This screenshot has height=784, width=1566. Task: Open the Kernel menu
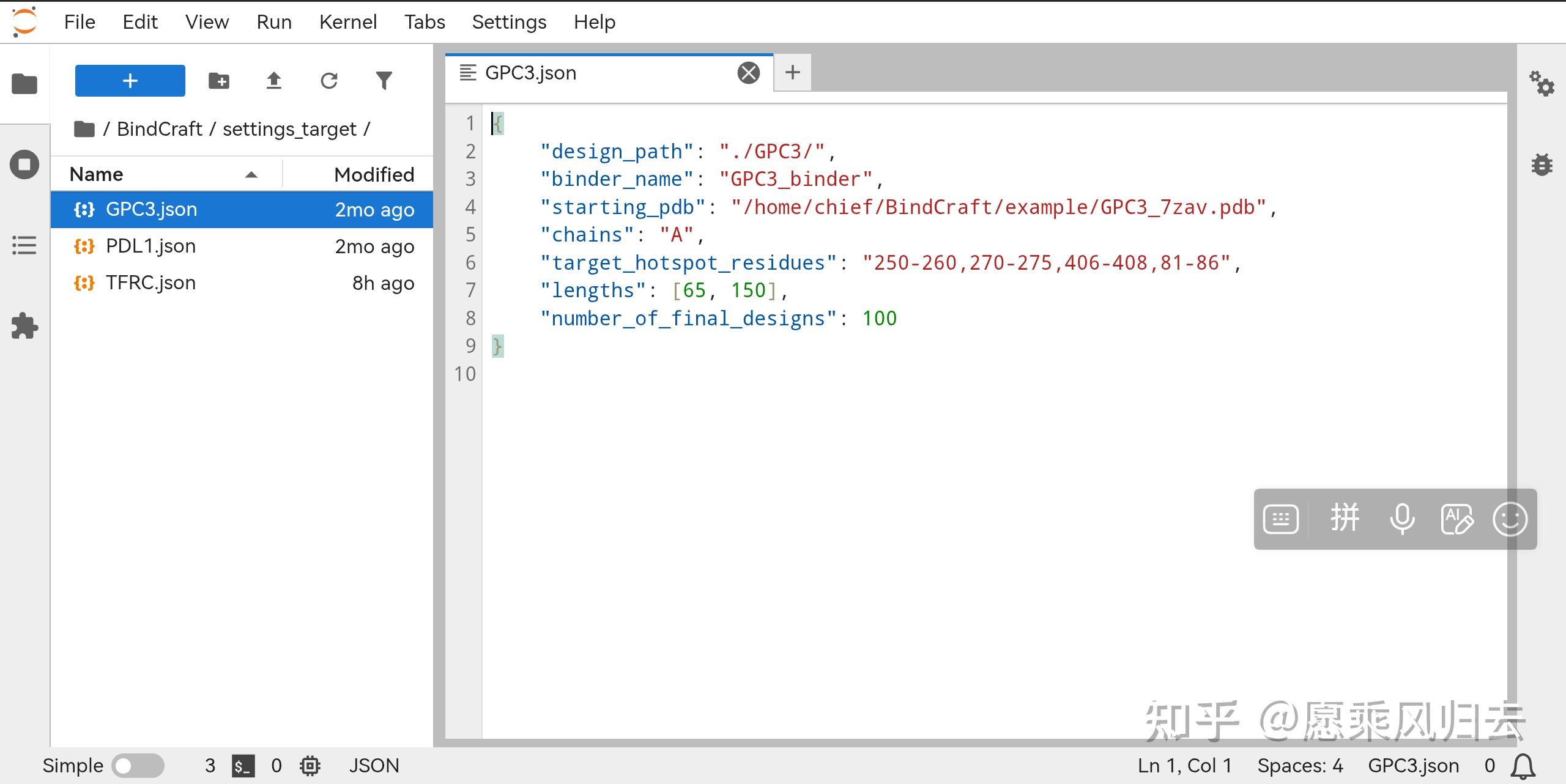[347, 22]
